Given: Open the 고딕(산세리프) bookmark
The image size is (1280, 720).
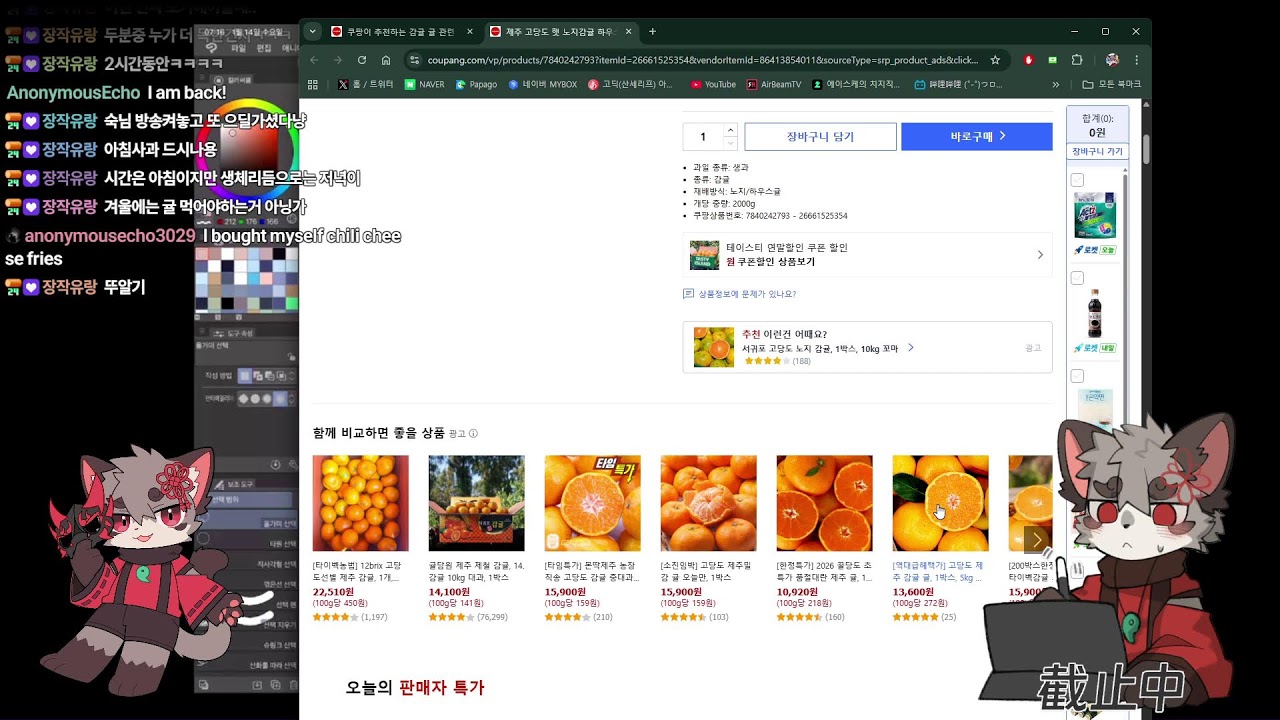Looking at the screenshot, I should [630, 85].
